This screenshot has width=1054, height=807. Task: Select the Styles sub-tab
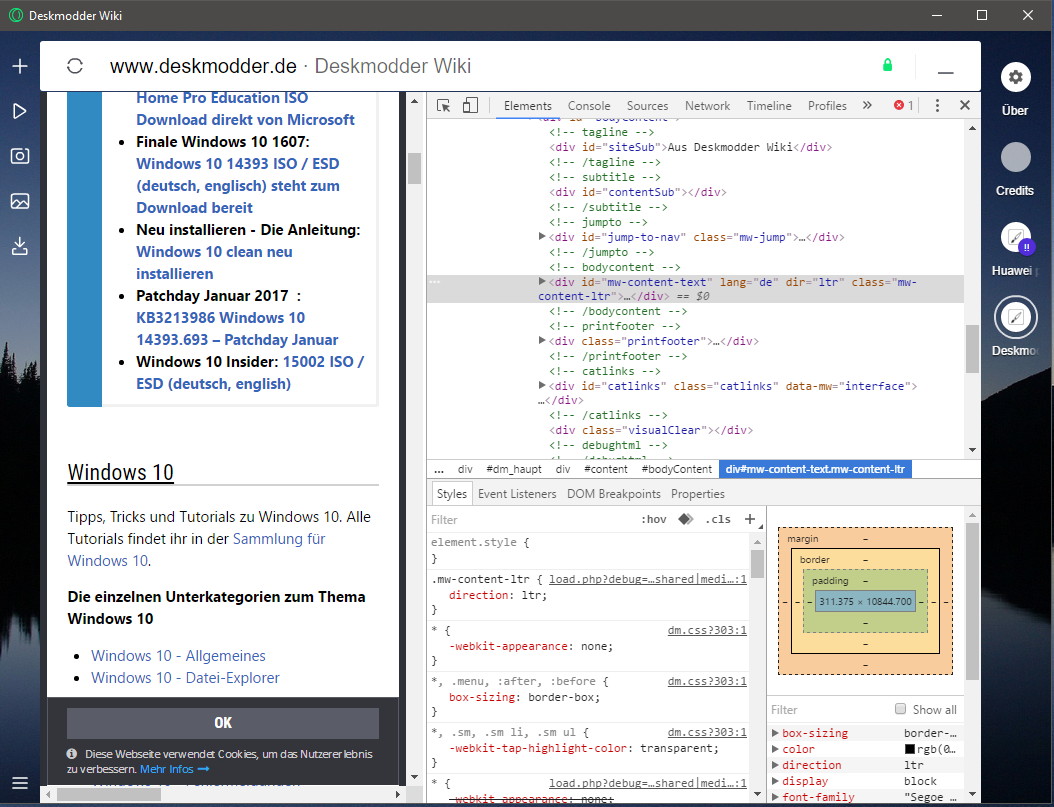[452, 494]
